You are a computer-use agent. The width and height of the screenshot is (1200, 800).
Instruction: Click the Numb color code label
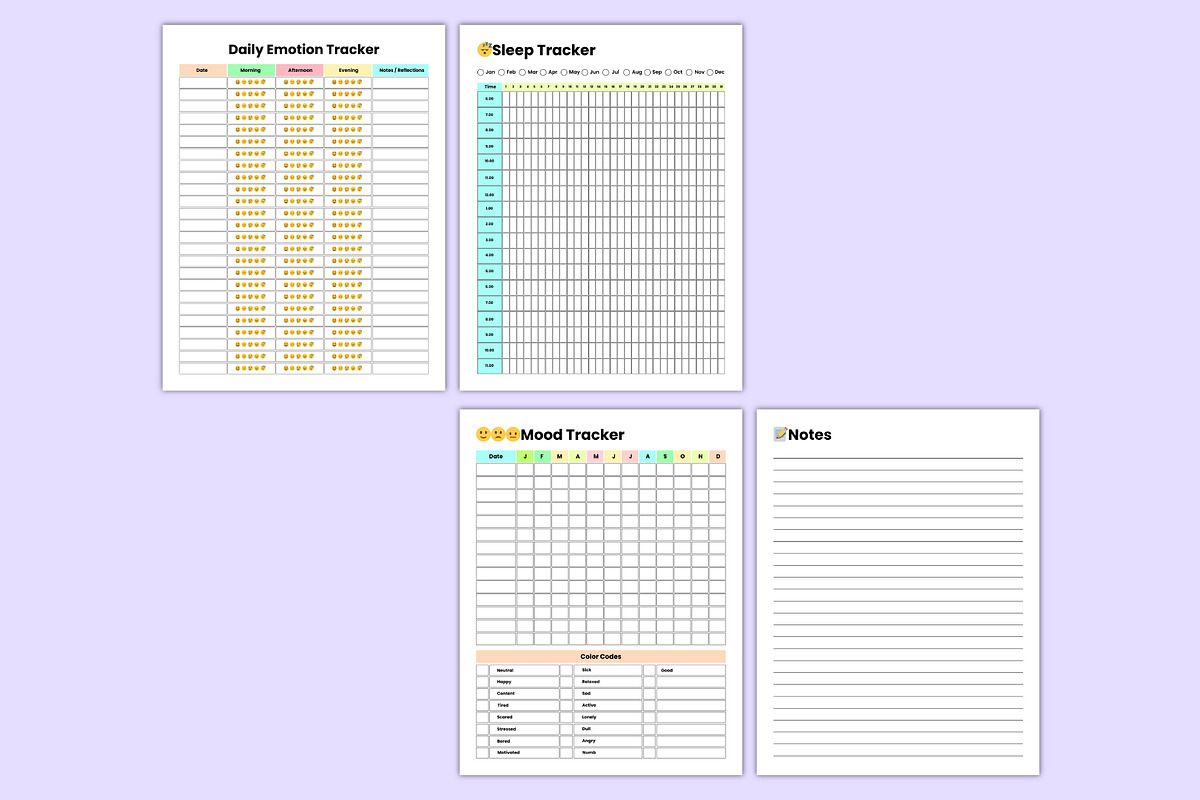click(x=588, y=753)
